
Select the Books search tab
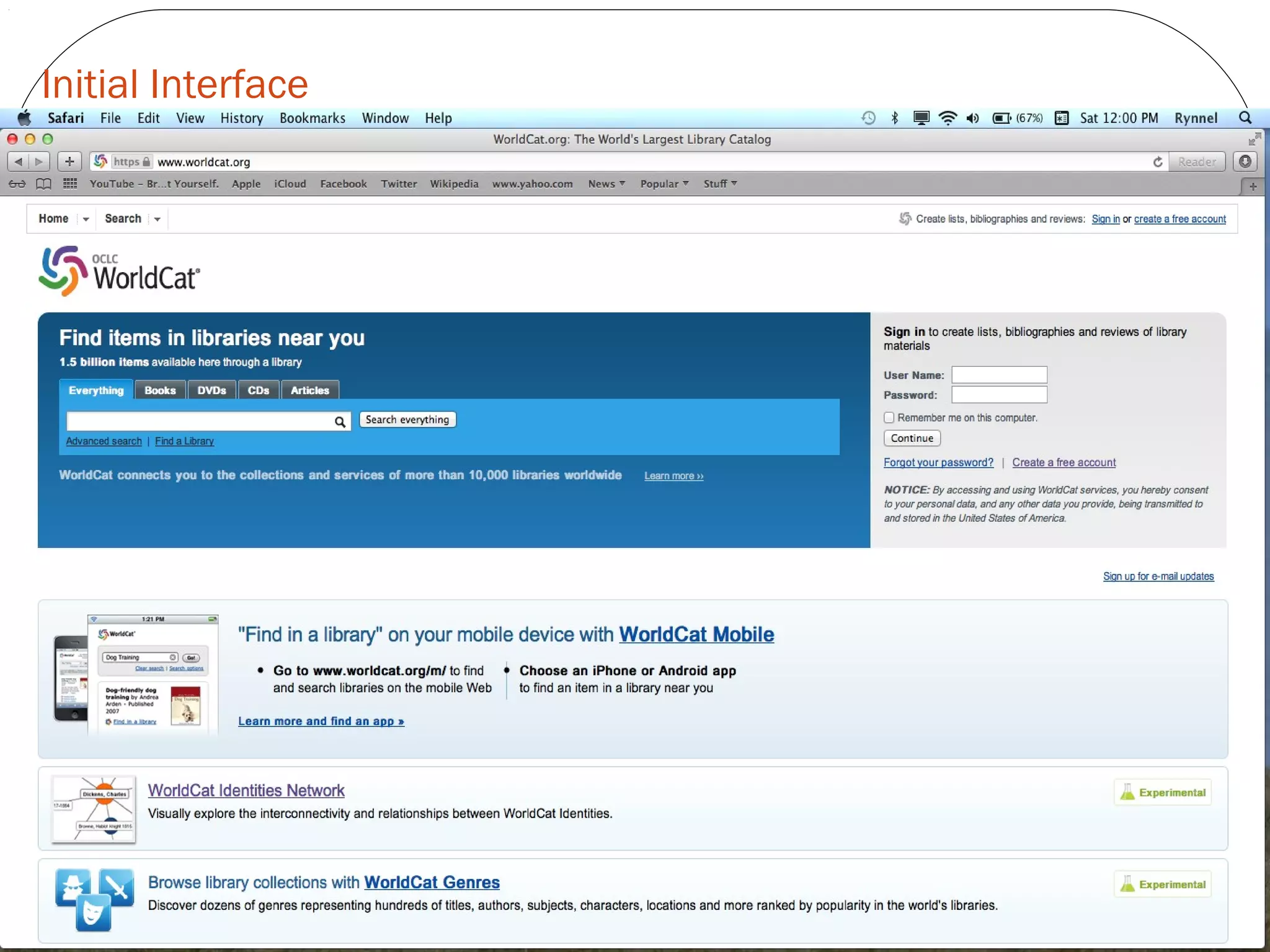160,390
